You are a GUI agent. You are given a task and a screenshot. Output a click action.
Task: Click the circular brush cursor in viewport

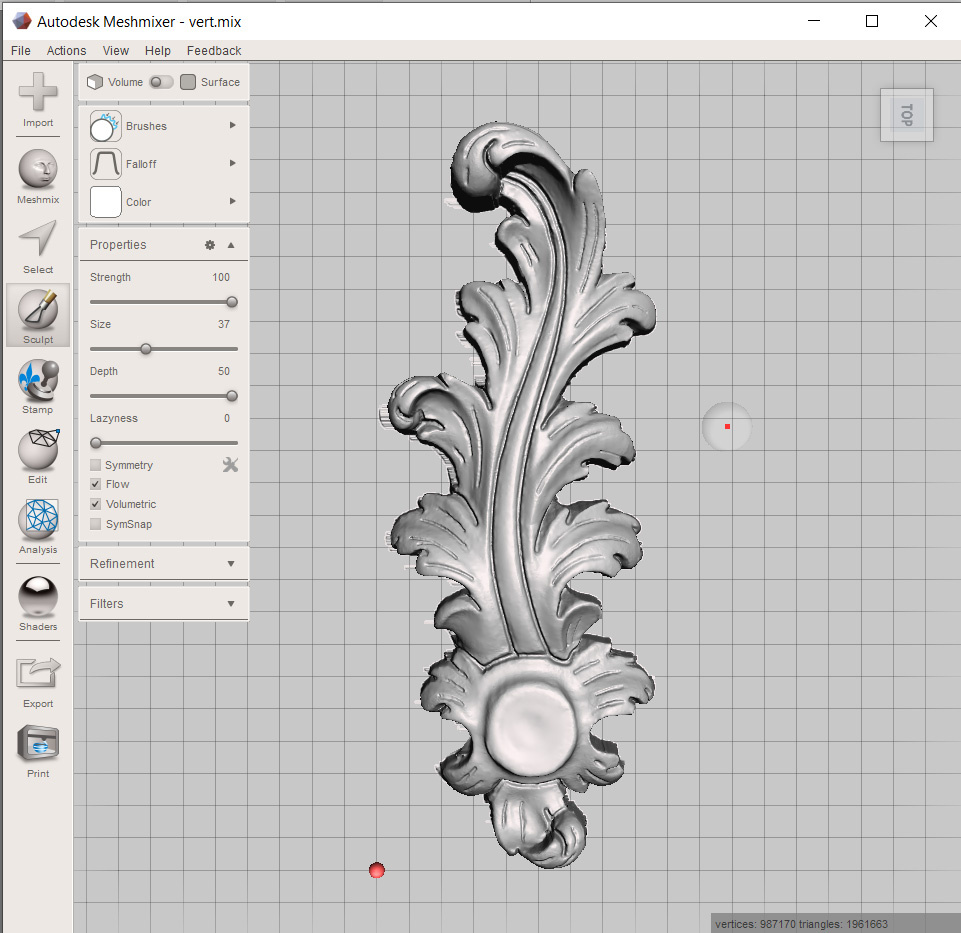click(727, 426)
